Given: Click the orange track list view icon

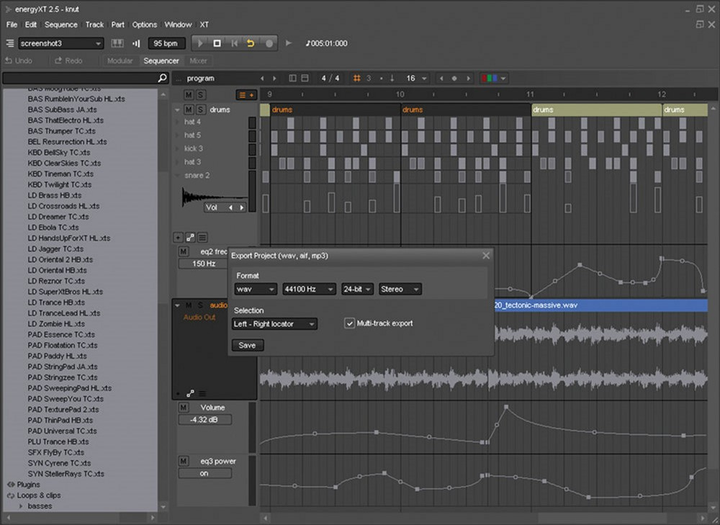Looking at the screenshot, I should (242, 95).
